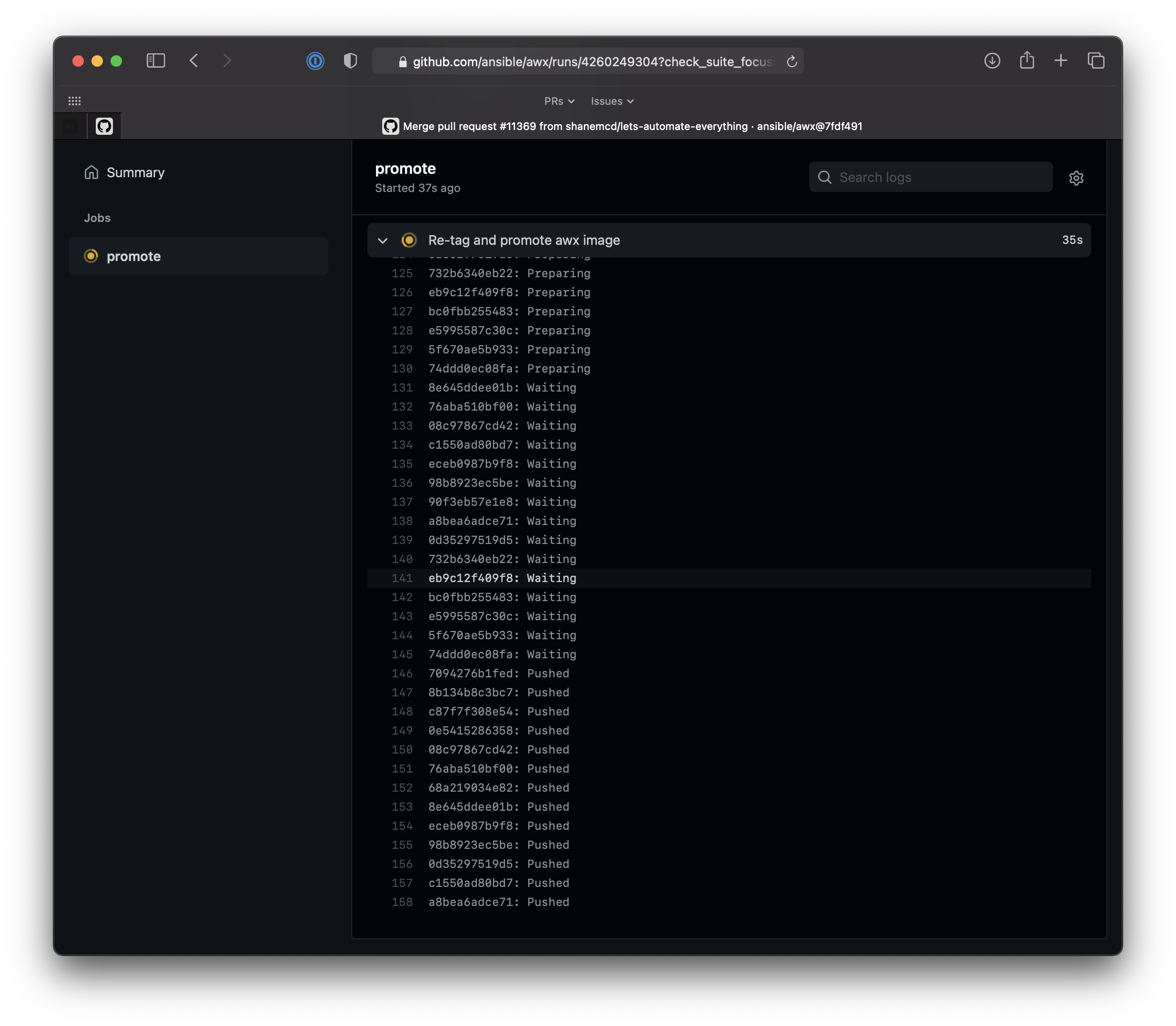1176x1026 pixels.
Task: Click the privacy shield icon
Action: [350, 60]
